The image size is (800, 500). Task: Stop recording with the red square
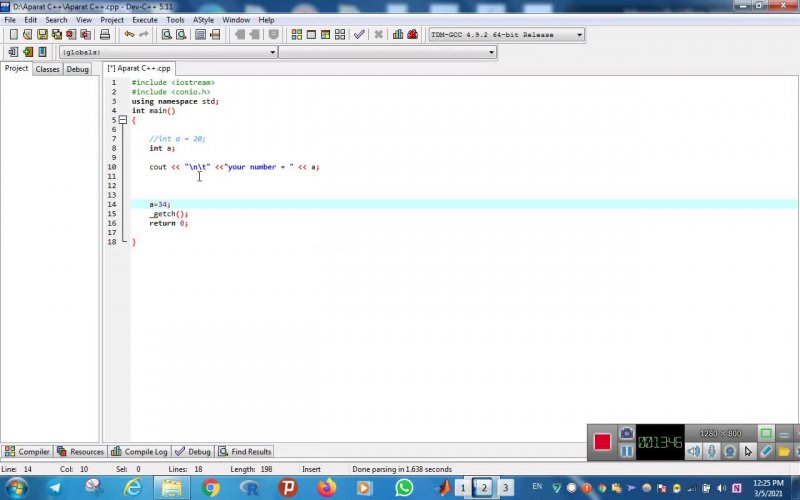(602, 442)
